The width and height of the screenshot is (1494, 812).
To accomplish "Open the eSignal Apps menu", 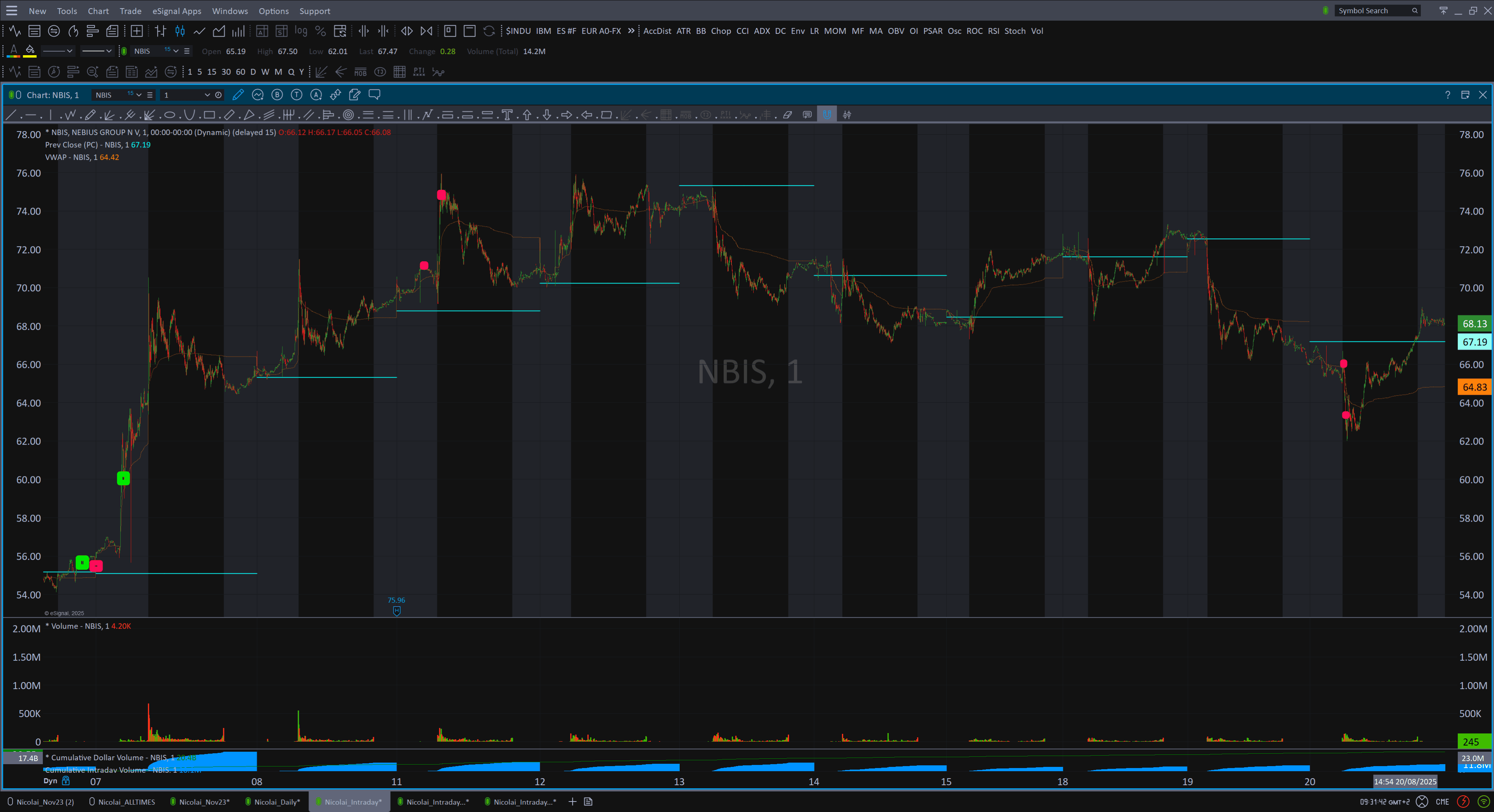I will pos(176,11).
